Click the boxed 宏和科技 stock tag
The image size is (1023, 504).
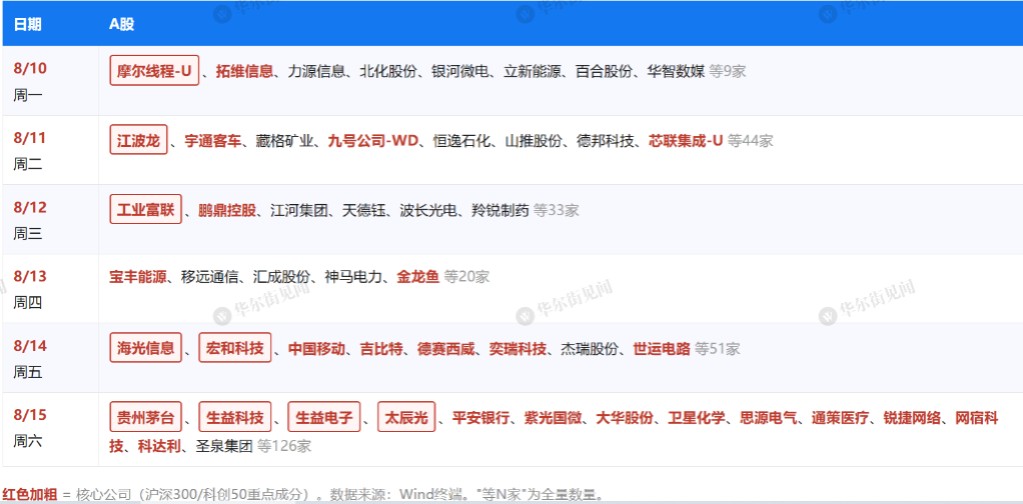235,348
